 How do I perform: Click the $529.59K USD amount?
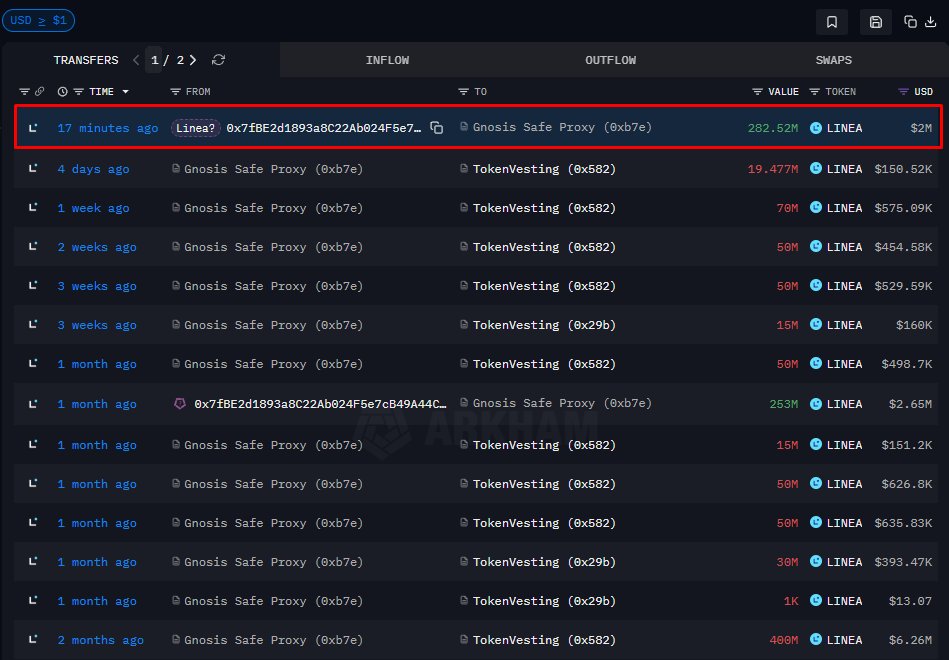click(903, 286)
